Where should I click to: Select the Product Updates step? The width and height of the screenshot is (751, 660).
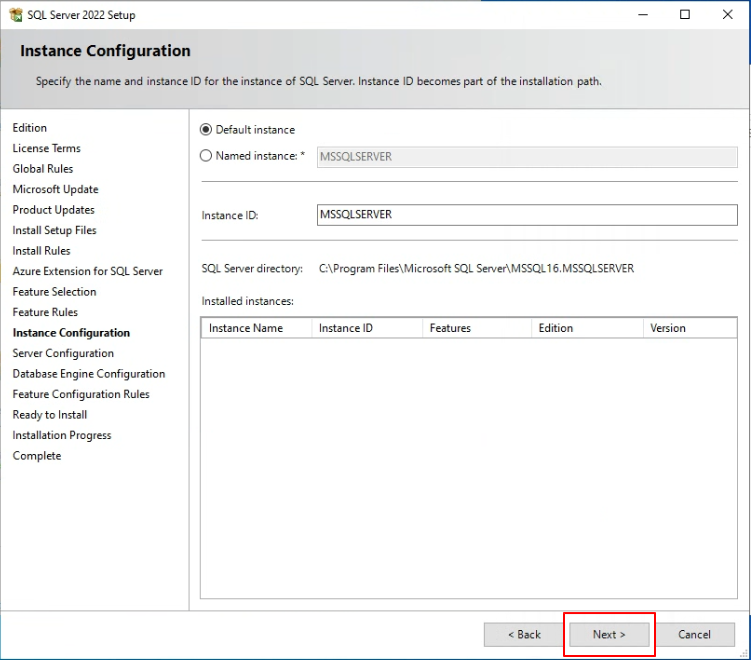pyautogui.click(x=54, y=210)
